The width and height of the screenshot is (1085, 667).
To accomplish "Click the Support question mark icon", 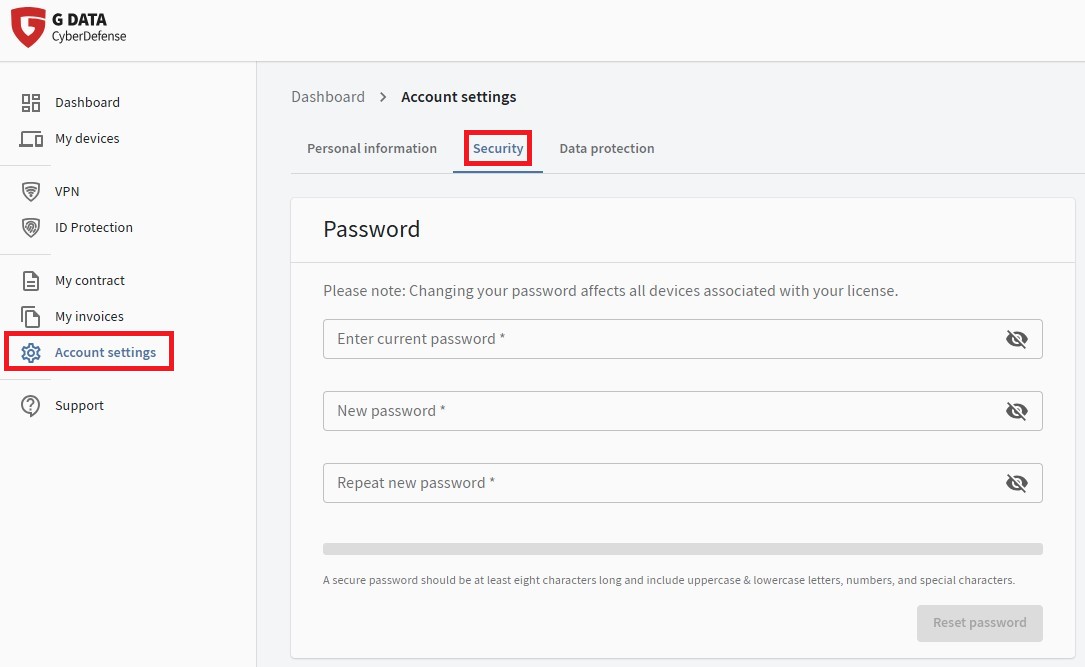I will tap(31, 405).
